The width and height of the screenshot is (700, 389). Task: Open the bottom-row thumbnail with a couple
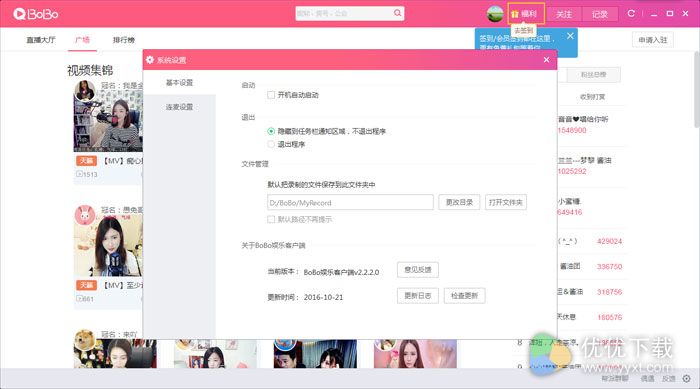click(315, 354)
